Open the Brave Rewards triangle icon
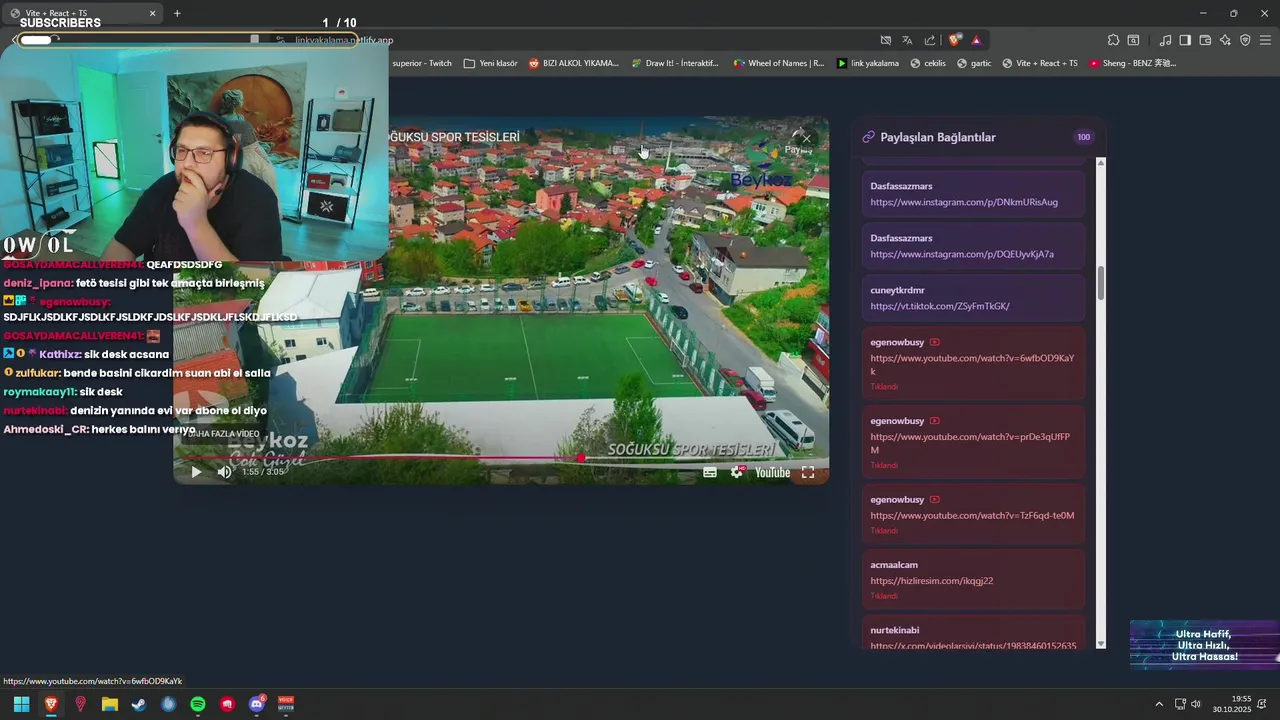 tap(976, 40)
